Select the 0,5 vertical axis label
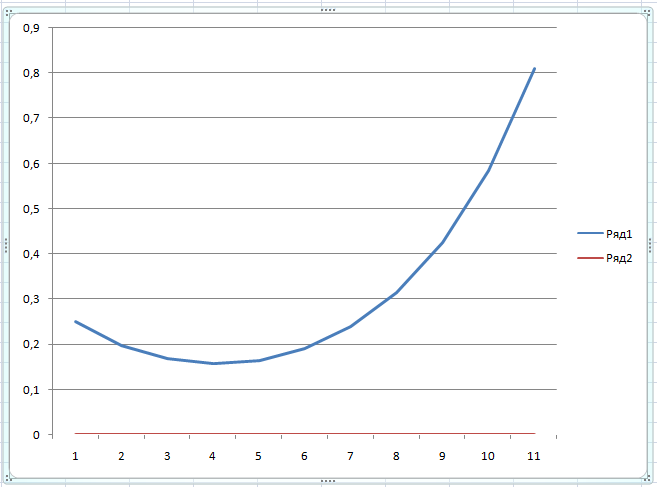657x487 pixels. click(x=31, y=209)
